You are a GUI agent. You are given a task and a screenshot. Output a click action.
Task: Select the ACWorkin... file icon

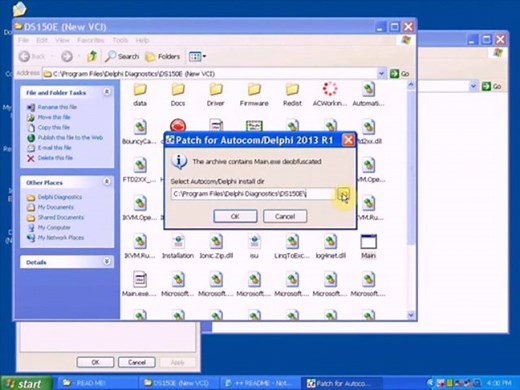tap(330, 94)
